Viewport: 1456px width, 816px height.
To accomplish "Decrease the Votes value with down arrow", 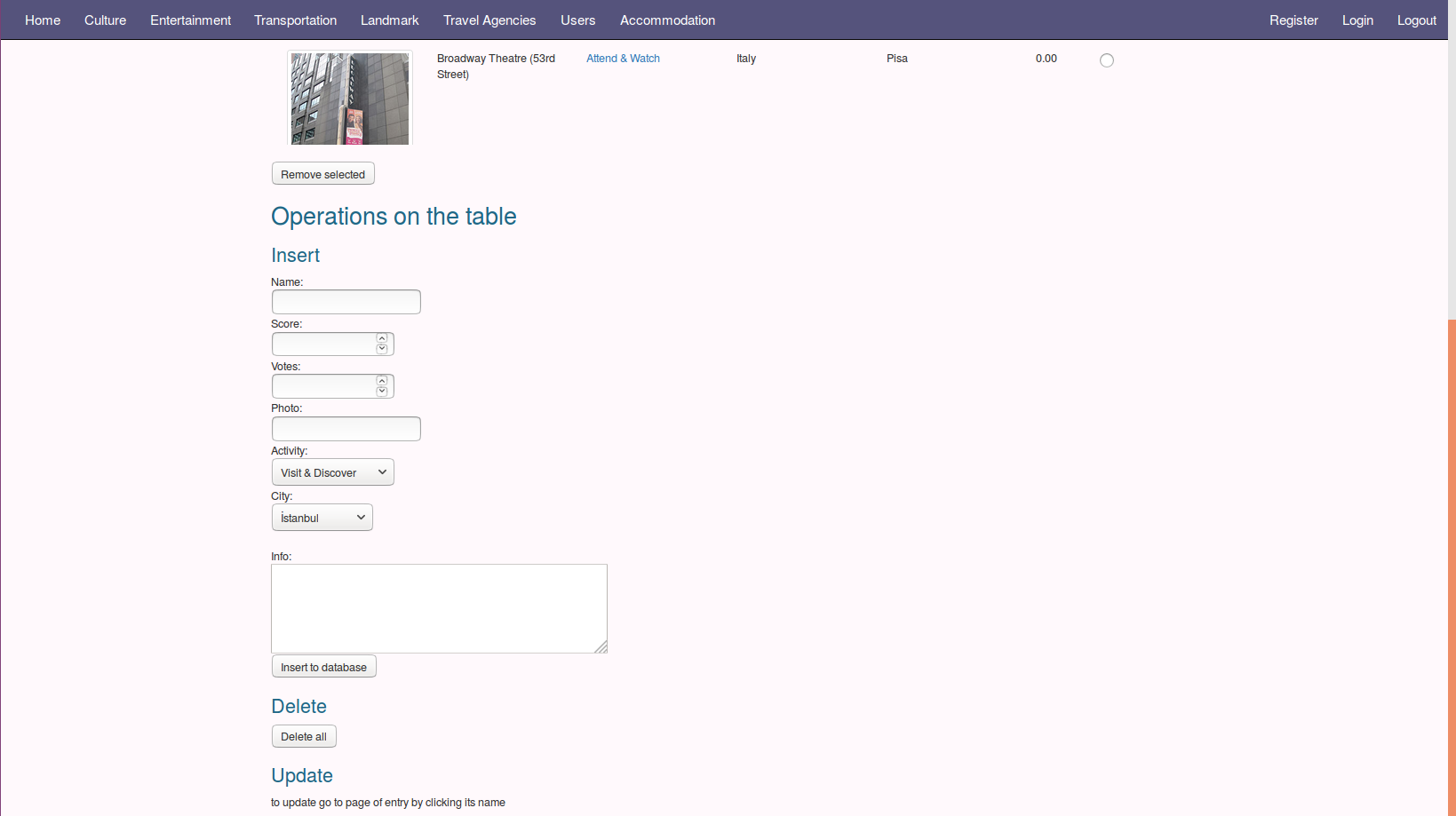I will [x=382, y=392].
